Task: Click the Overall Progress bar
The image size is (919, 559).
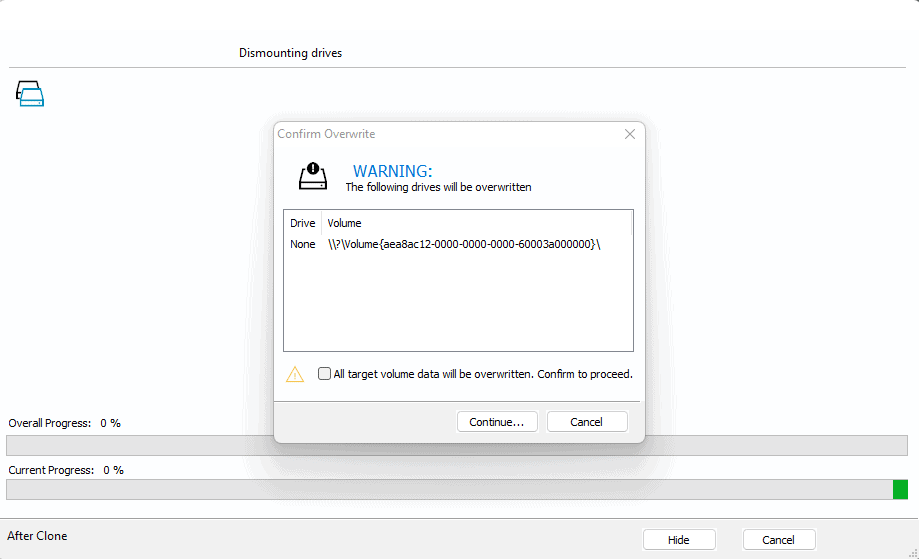Action: point(457,445)
